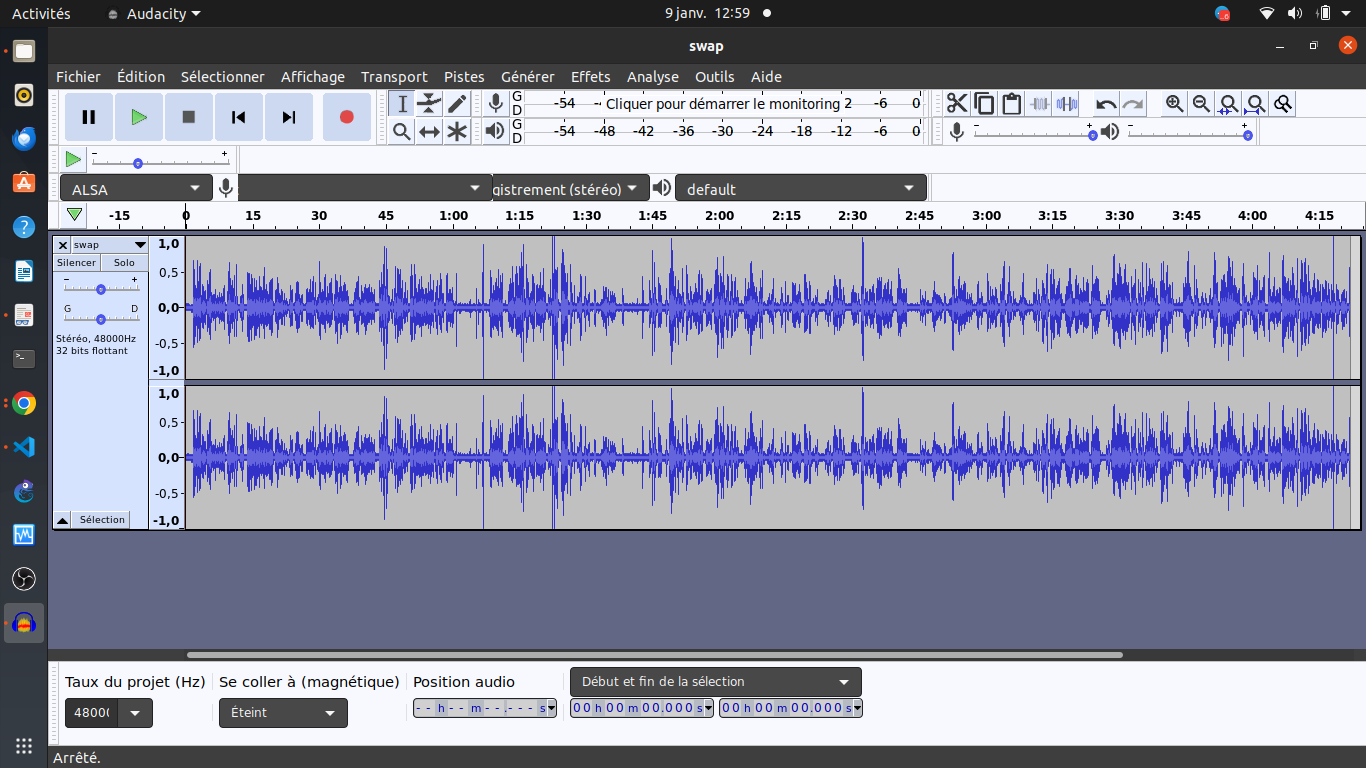Image resolution: width=1366 pixels, height=768 pixels.
Task: Fit selection to window width
Action: [x=1229, y=104]
